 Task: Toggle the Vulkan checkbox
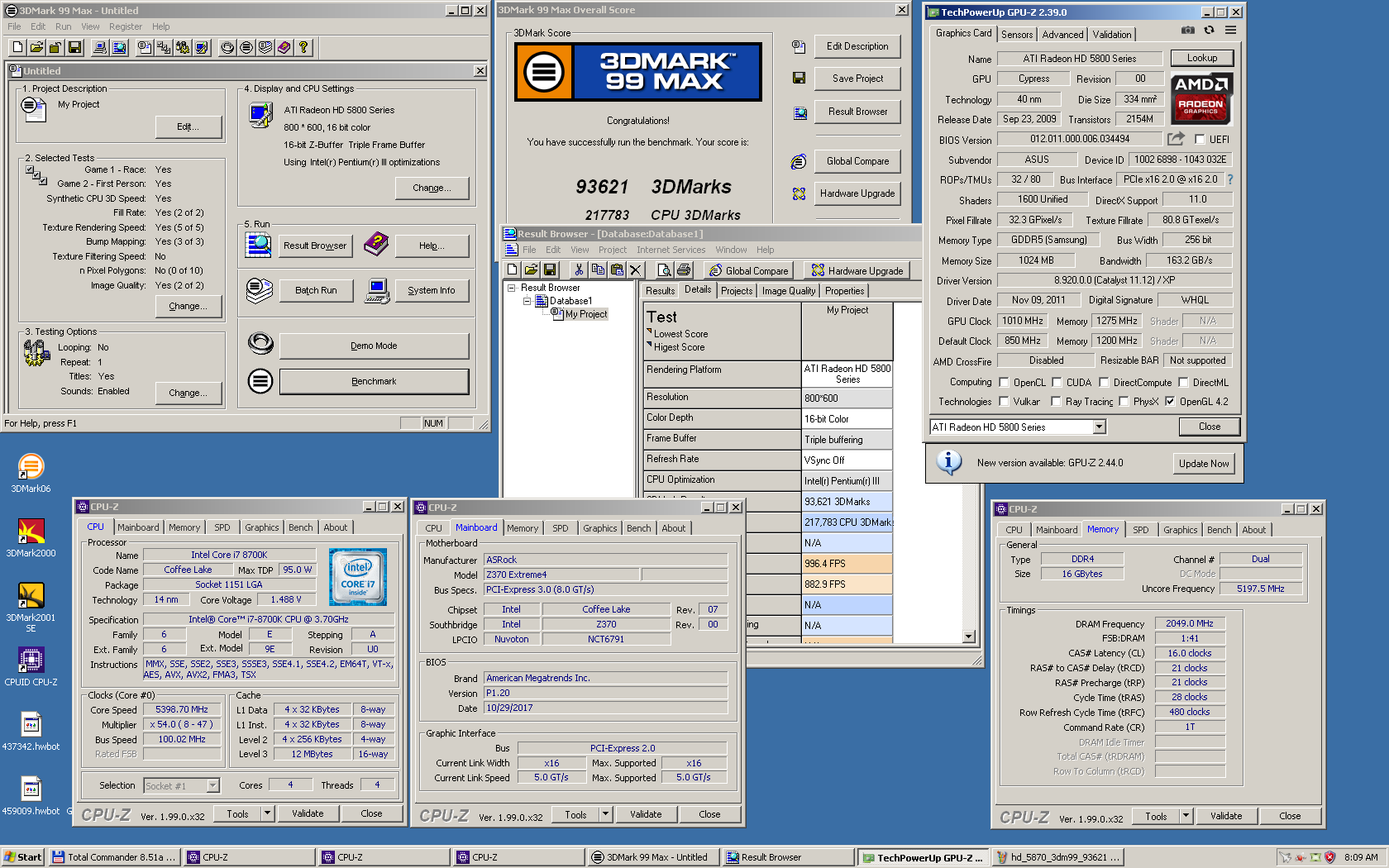coord(1004,401)
